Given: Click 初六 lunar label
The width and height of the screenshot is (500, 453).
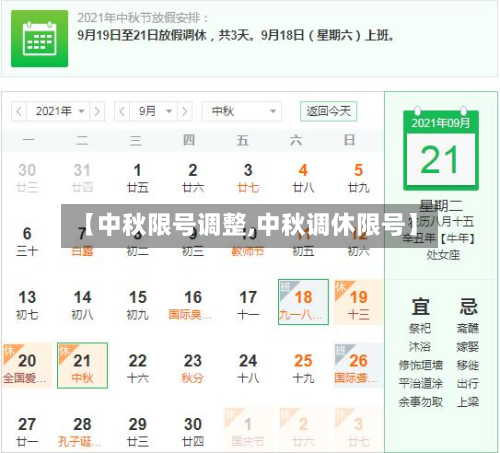Looking at the screenshot, I should 358,251.
